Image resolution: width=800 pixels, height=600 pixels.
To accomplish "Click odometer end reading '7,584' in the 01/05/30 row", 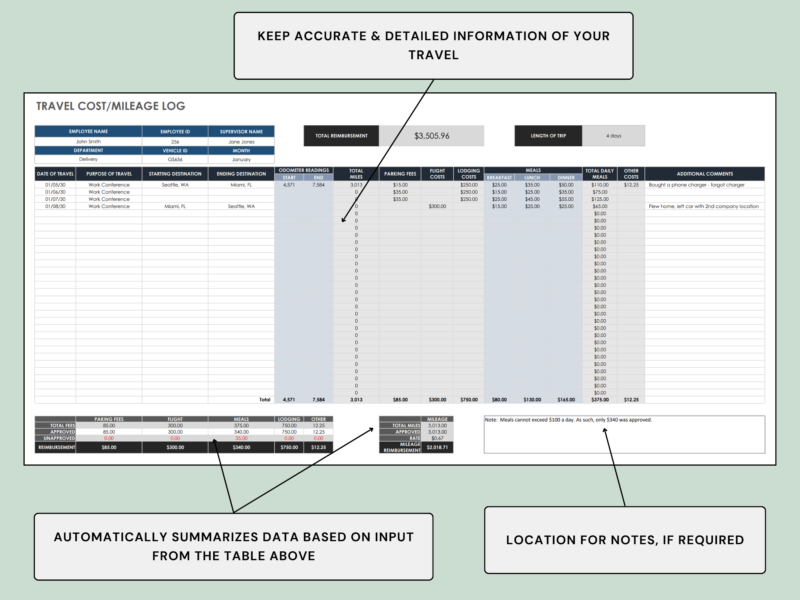I will [318, 185].
